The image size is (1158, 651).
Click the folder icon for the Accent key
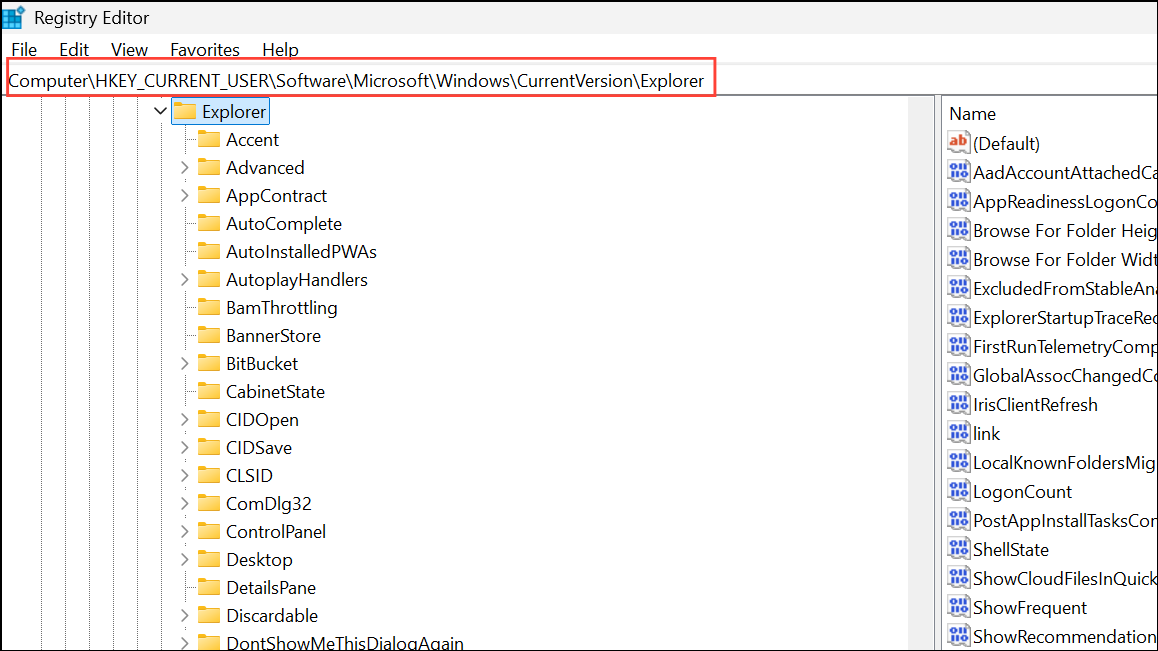coord(207,139)
